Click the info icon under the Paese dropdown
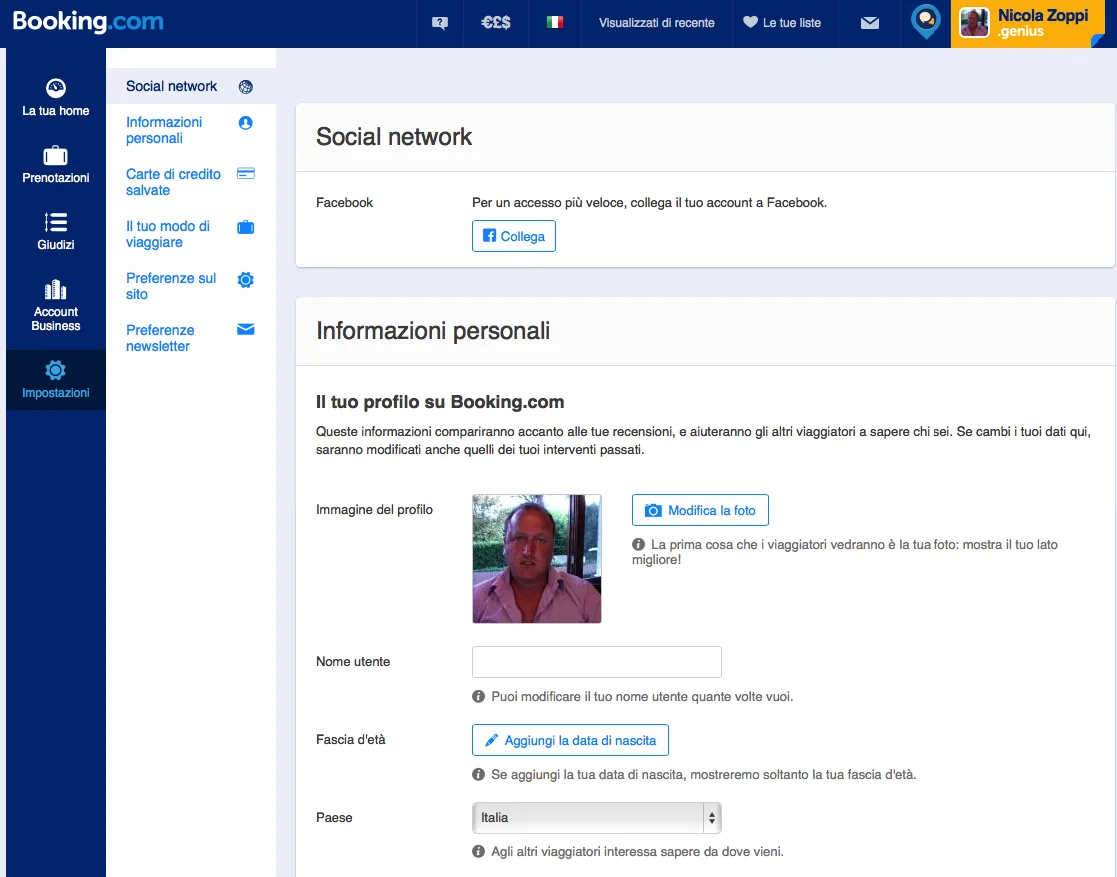The width and height of the screenshot is (1117, 877). 478,851
